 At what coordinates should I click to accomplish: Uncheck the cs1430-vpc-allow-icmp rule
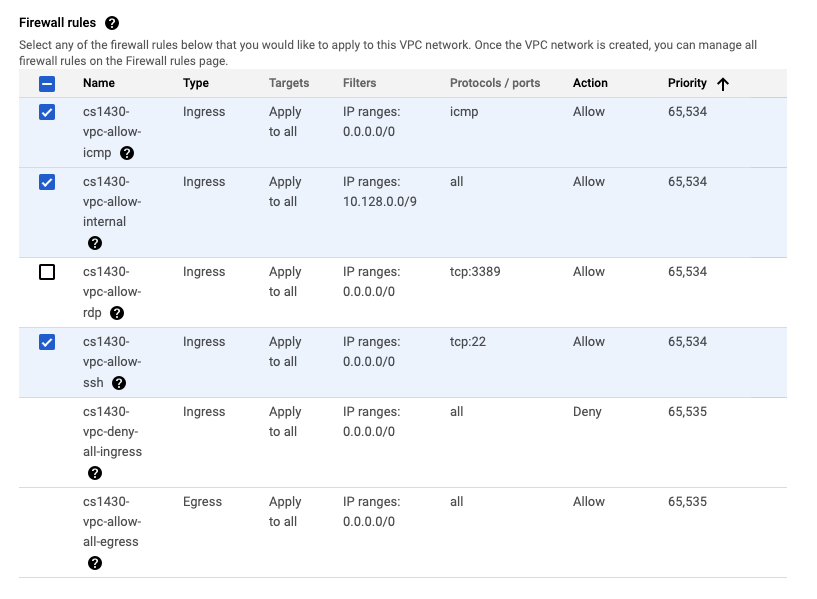point(46,112)
